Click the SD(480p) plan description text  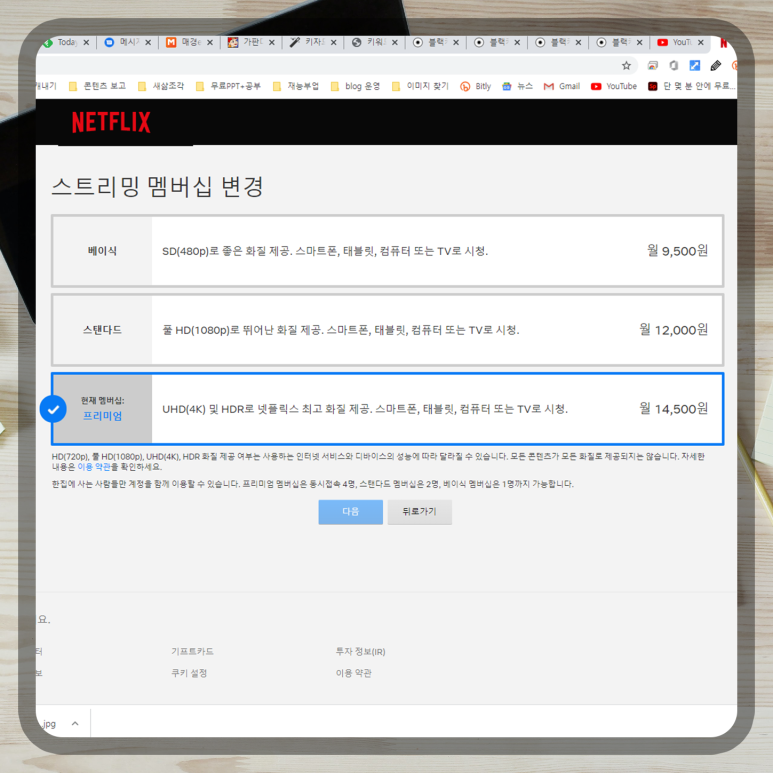[325, 251]
